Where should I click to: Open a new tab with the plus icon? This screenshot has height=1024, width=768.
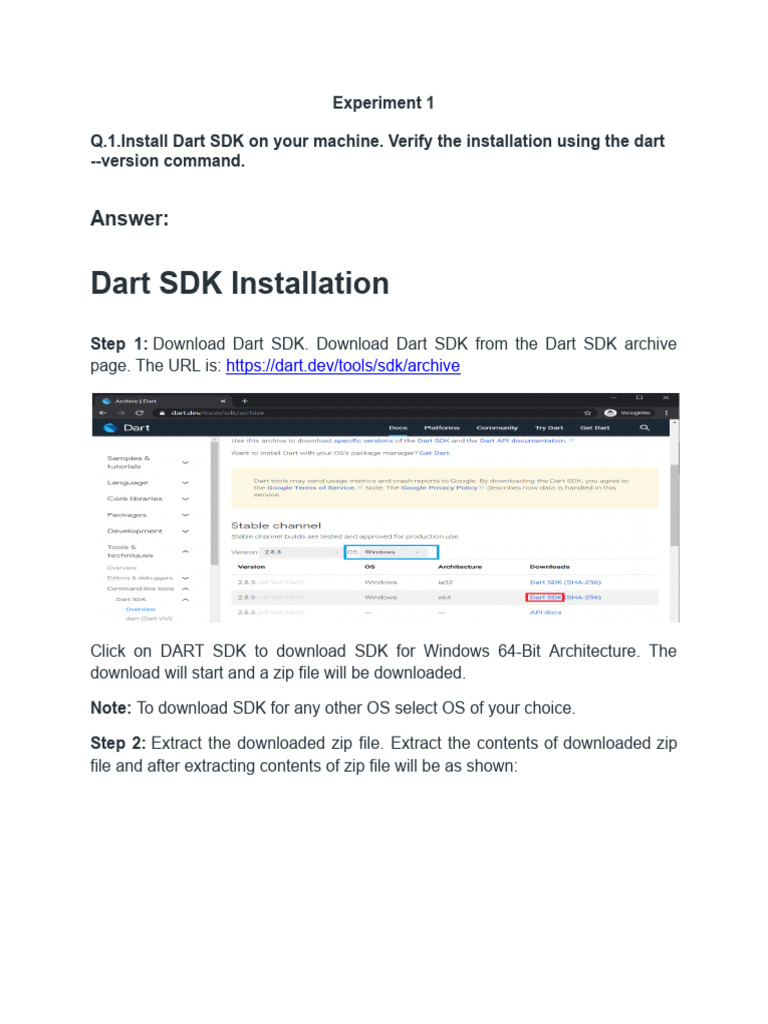(x=245, y=401)
